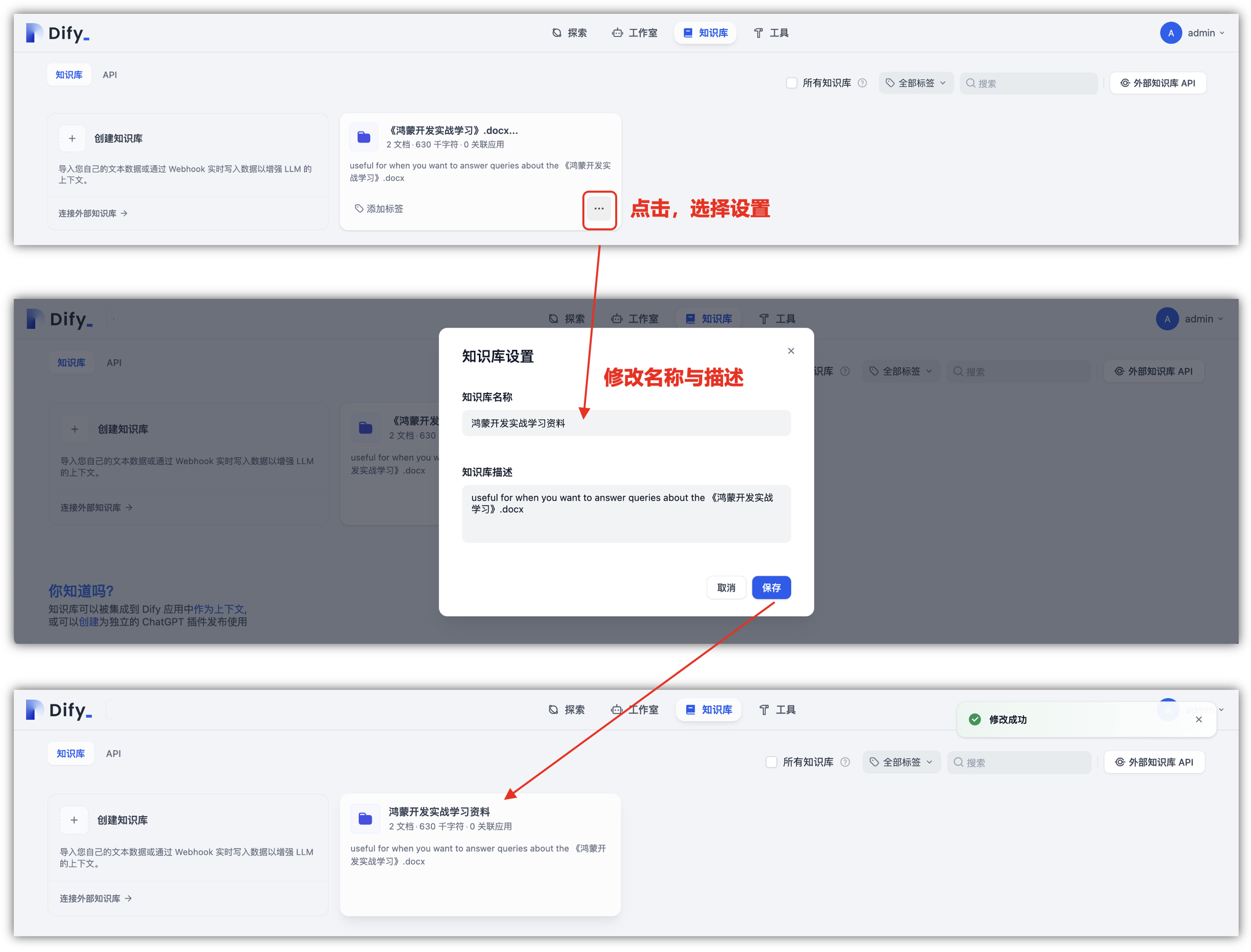Expand dimmed 全部标签 dropdown in middle screenshot
Viewport: 1251px width, 952px height.
901,371
